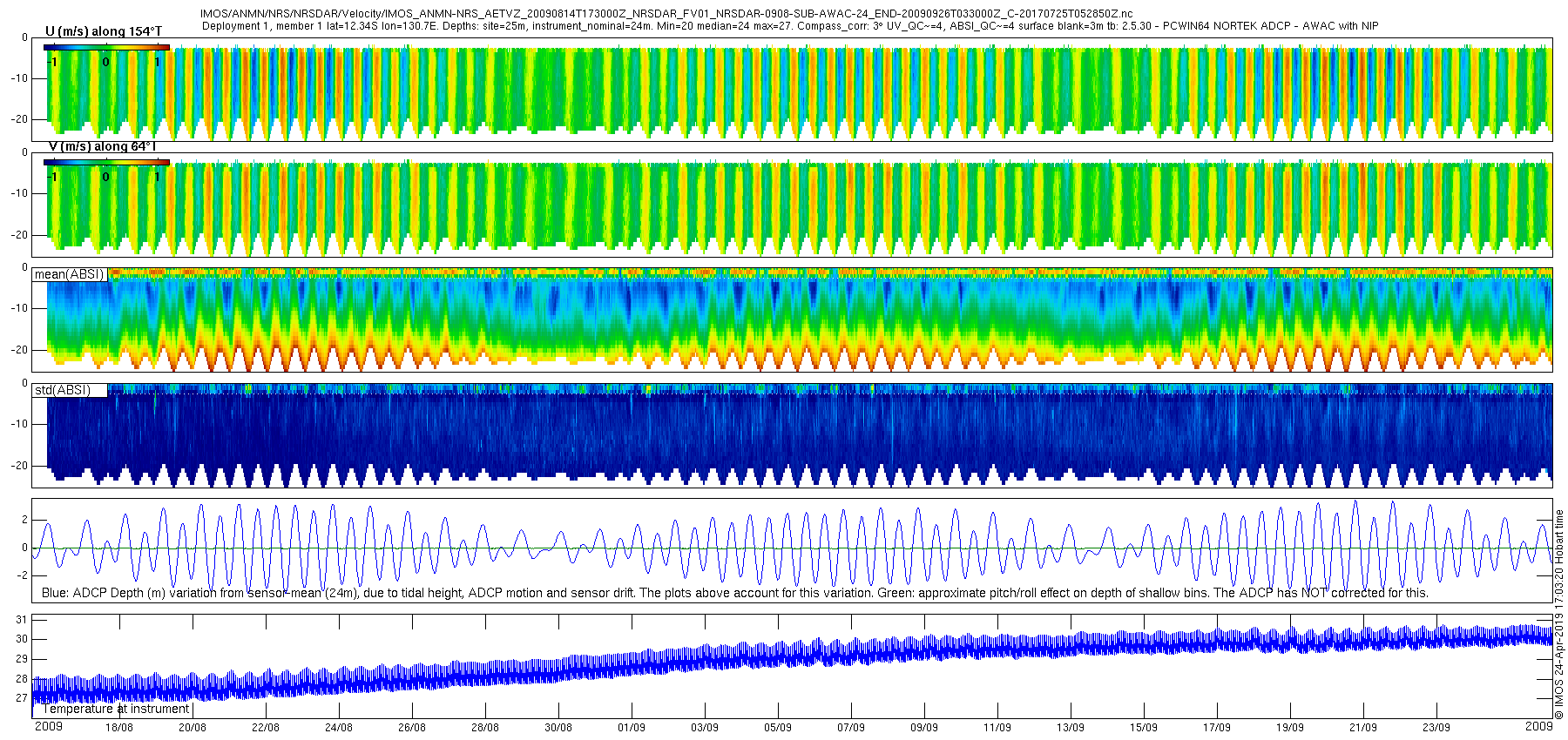Click the 09/09 date tick label

point(923,728)
